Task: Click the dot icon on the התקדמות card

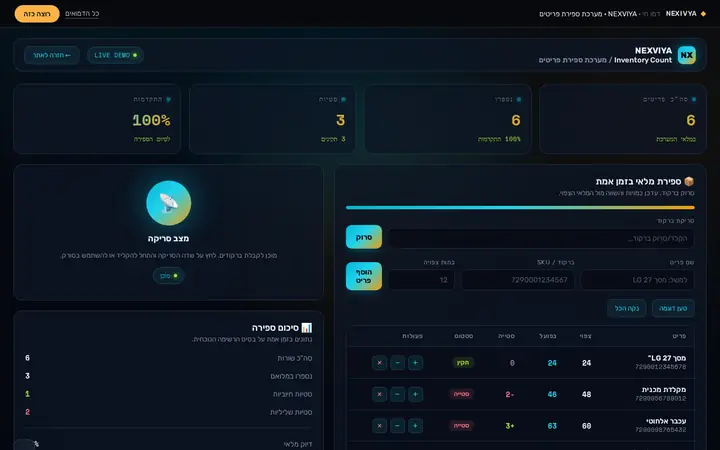Action: pyautogui.click(x=168, y=99)
